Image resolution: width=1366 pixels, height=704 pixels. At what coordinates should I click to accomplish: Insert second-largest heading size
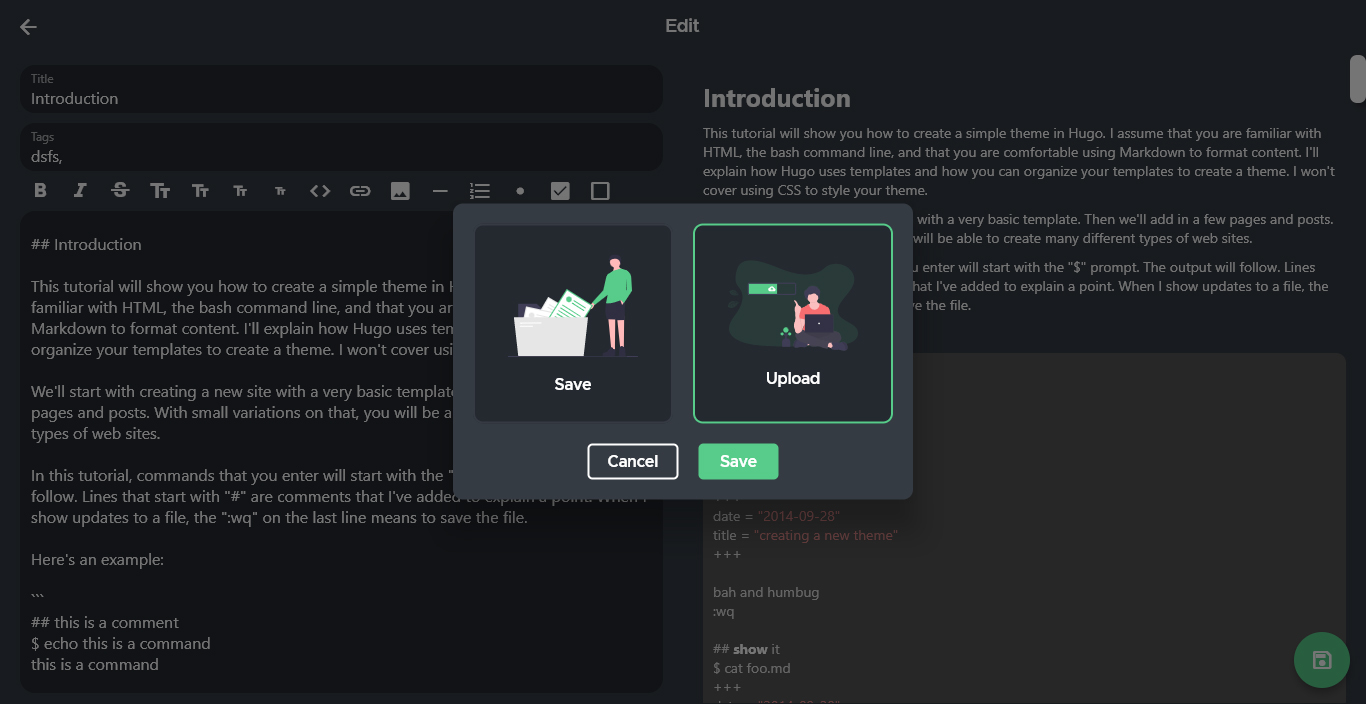coord(200,191)
